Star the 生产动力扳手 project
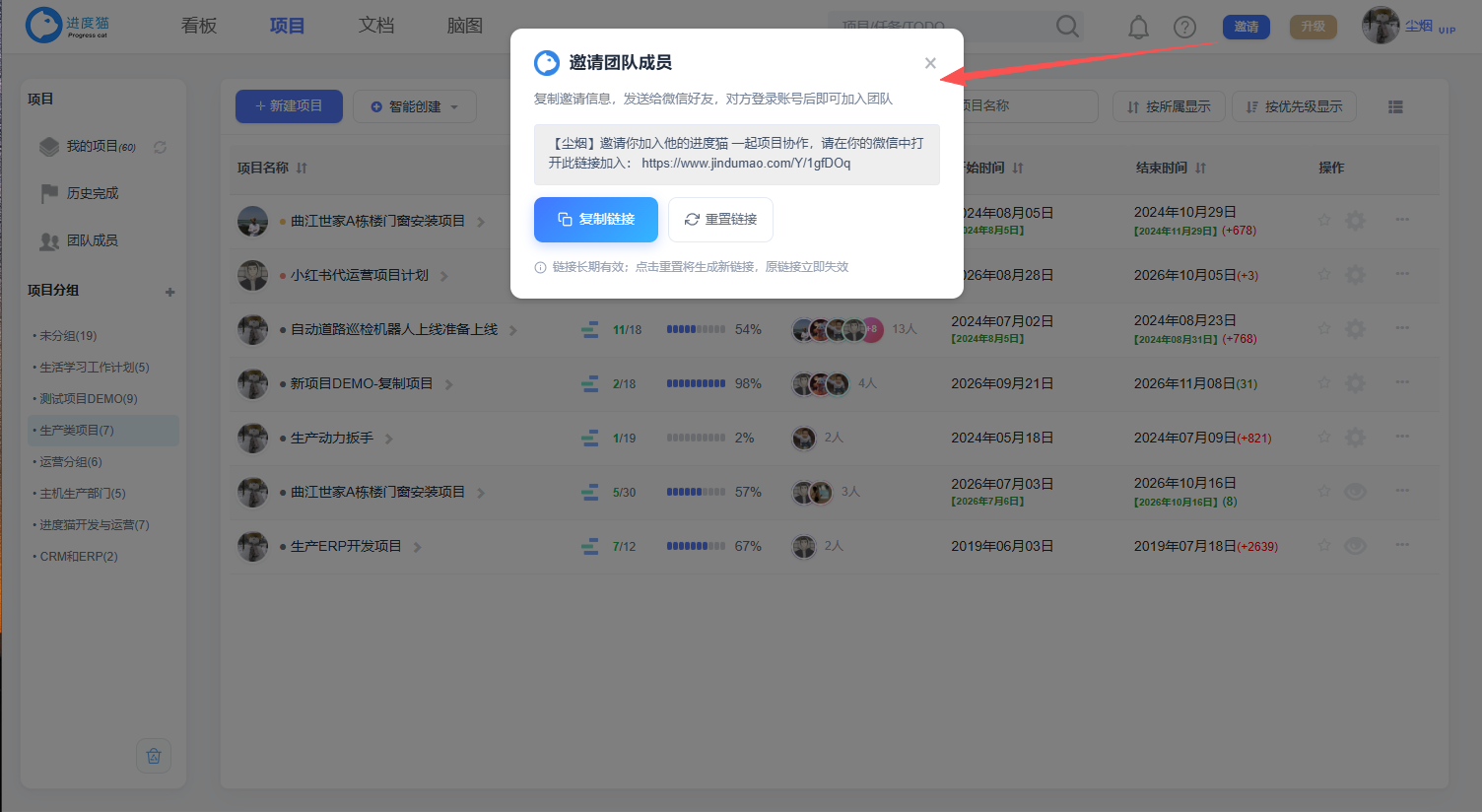The image size is (1483, 812). (1324, 437)
